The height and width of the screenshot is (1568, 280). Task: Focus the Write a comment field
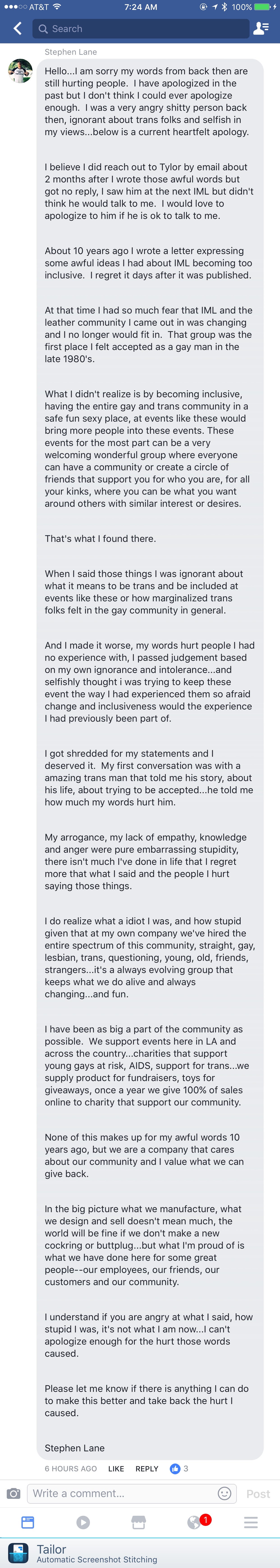click(122, 1493)
